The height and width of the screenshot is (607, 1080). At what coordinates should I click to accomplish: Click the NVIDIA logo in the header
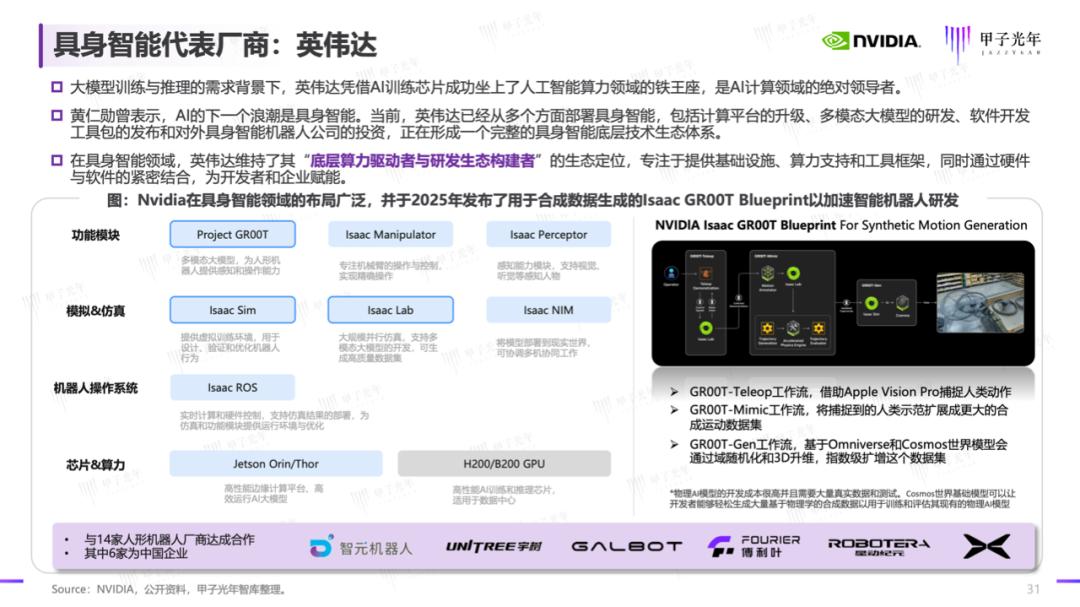[x=870, y=41]
